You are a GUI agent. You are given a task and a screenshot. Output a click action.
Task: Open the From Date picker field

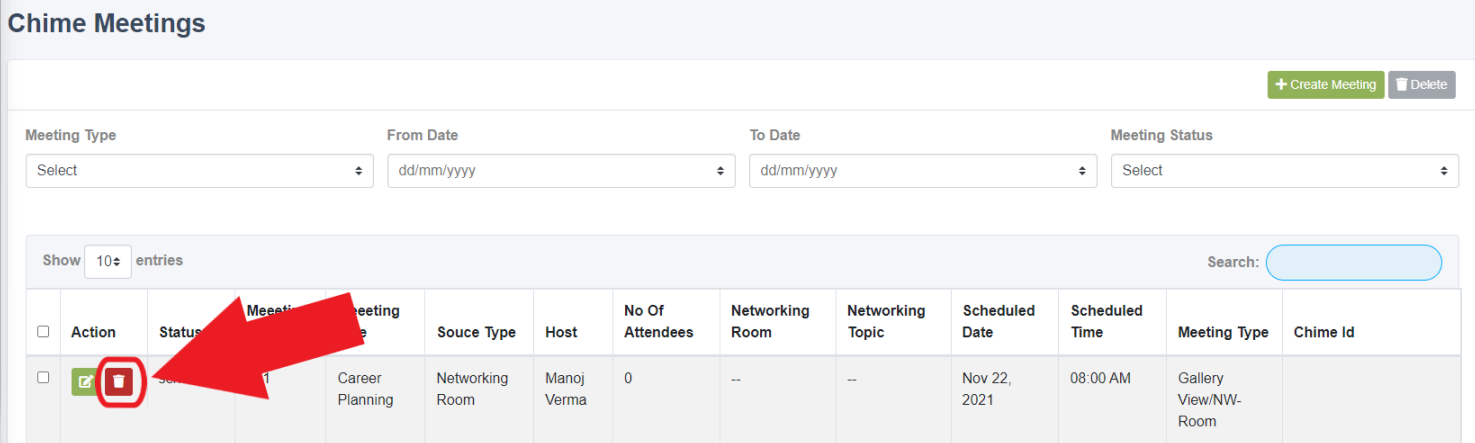(x=561, y=171)
